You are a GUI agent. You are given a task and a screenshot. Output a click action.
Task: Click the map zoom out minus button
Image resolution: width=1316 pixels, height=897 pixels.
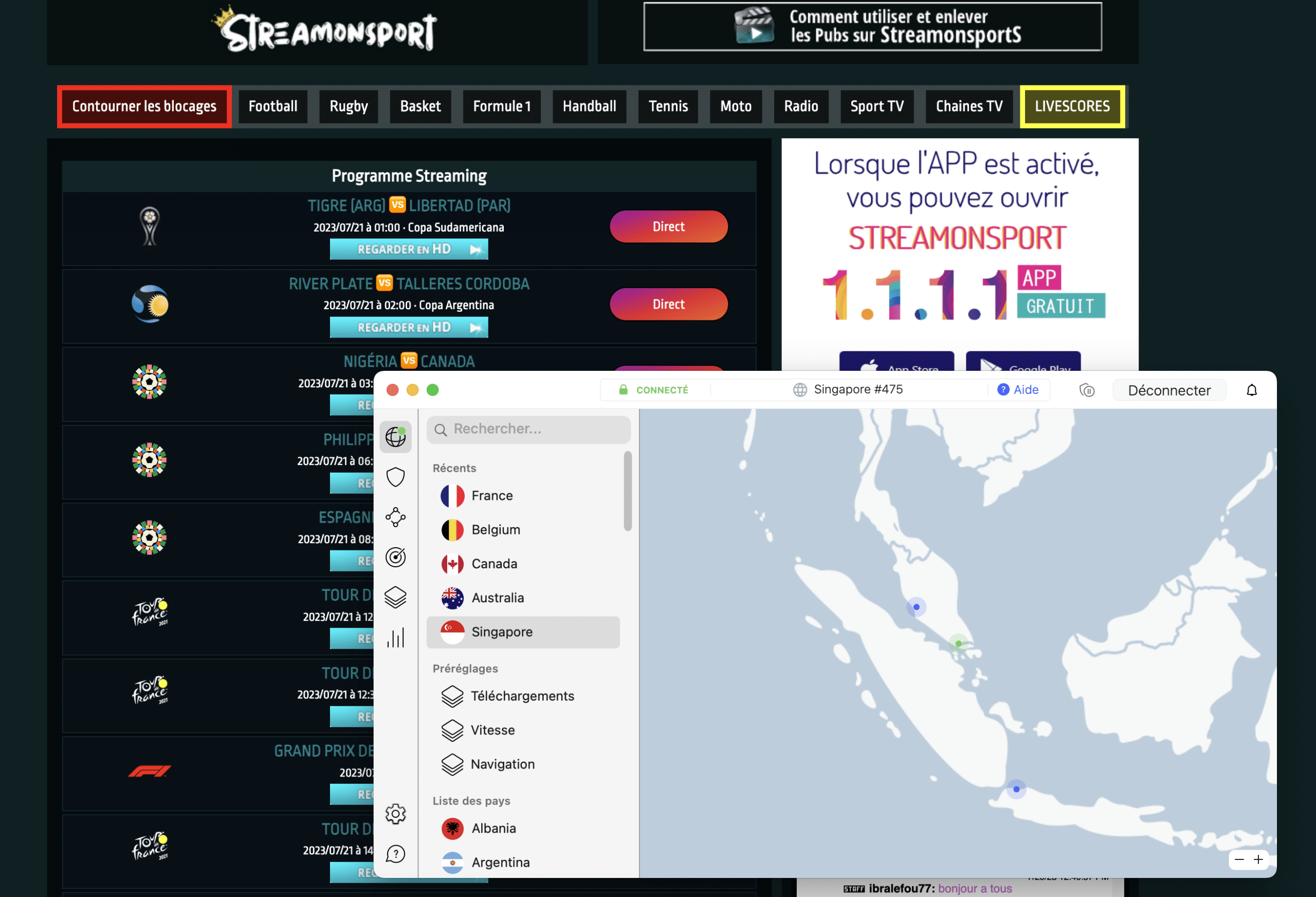pos(1239,859)
